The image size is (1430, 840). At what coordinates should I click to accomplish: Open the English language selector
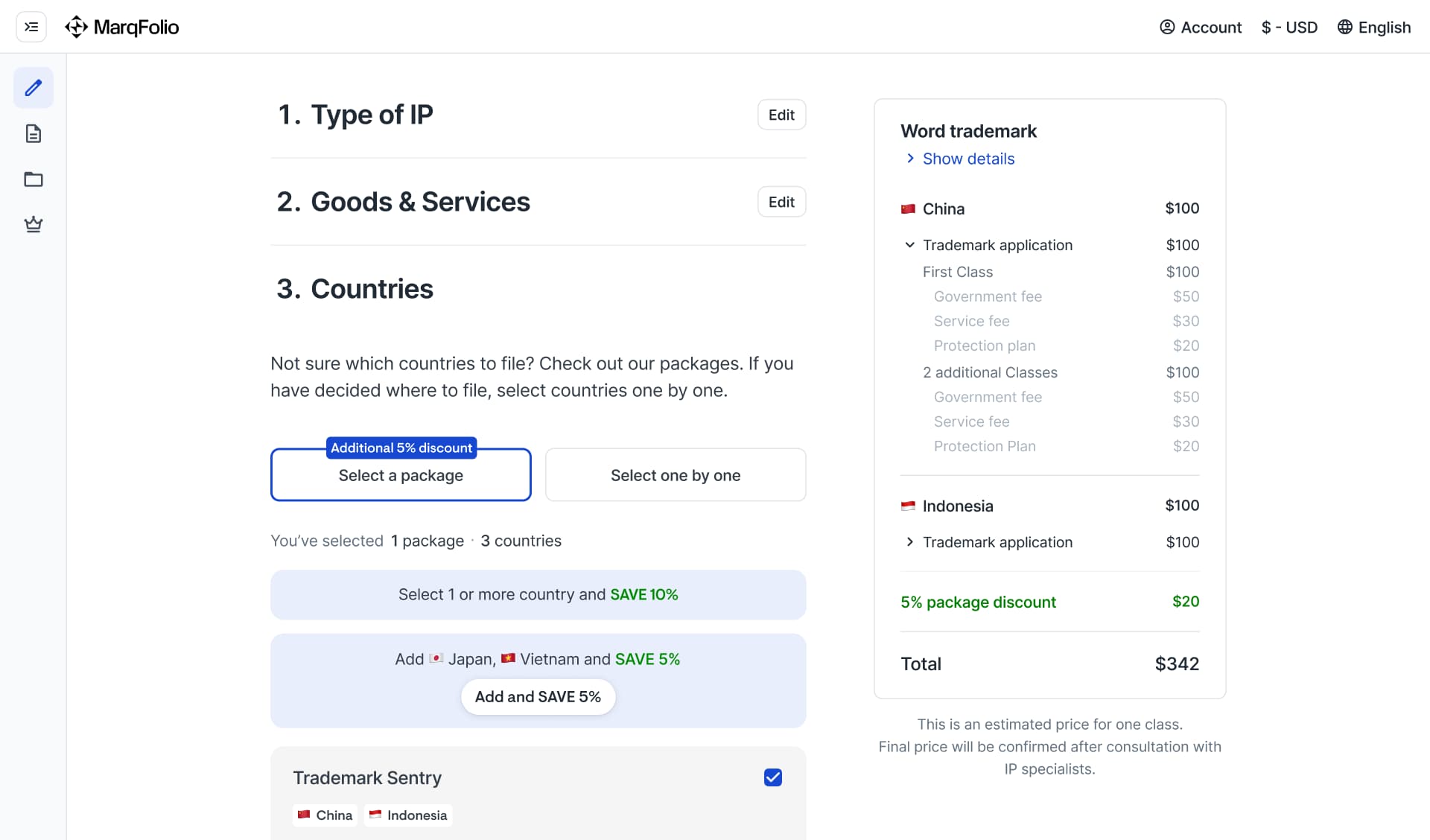tap(1374, 27)
